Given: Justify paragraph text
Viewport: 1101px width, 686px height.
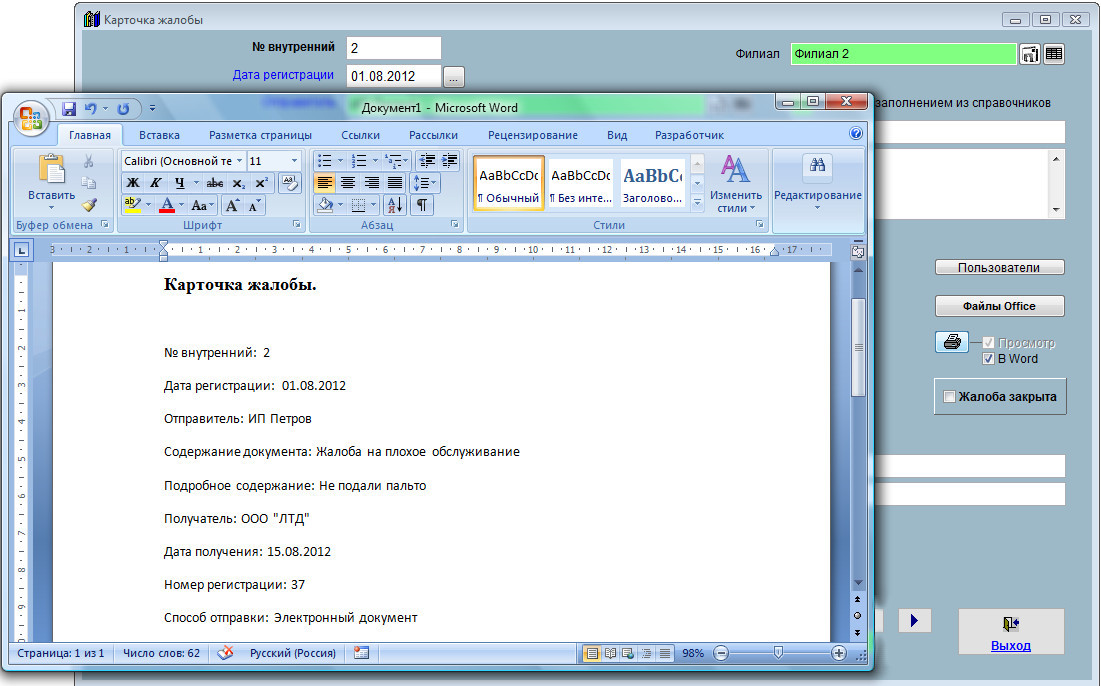Looking at the screenshot, I should [395, 183].
